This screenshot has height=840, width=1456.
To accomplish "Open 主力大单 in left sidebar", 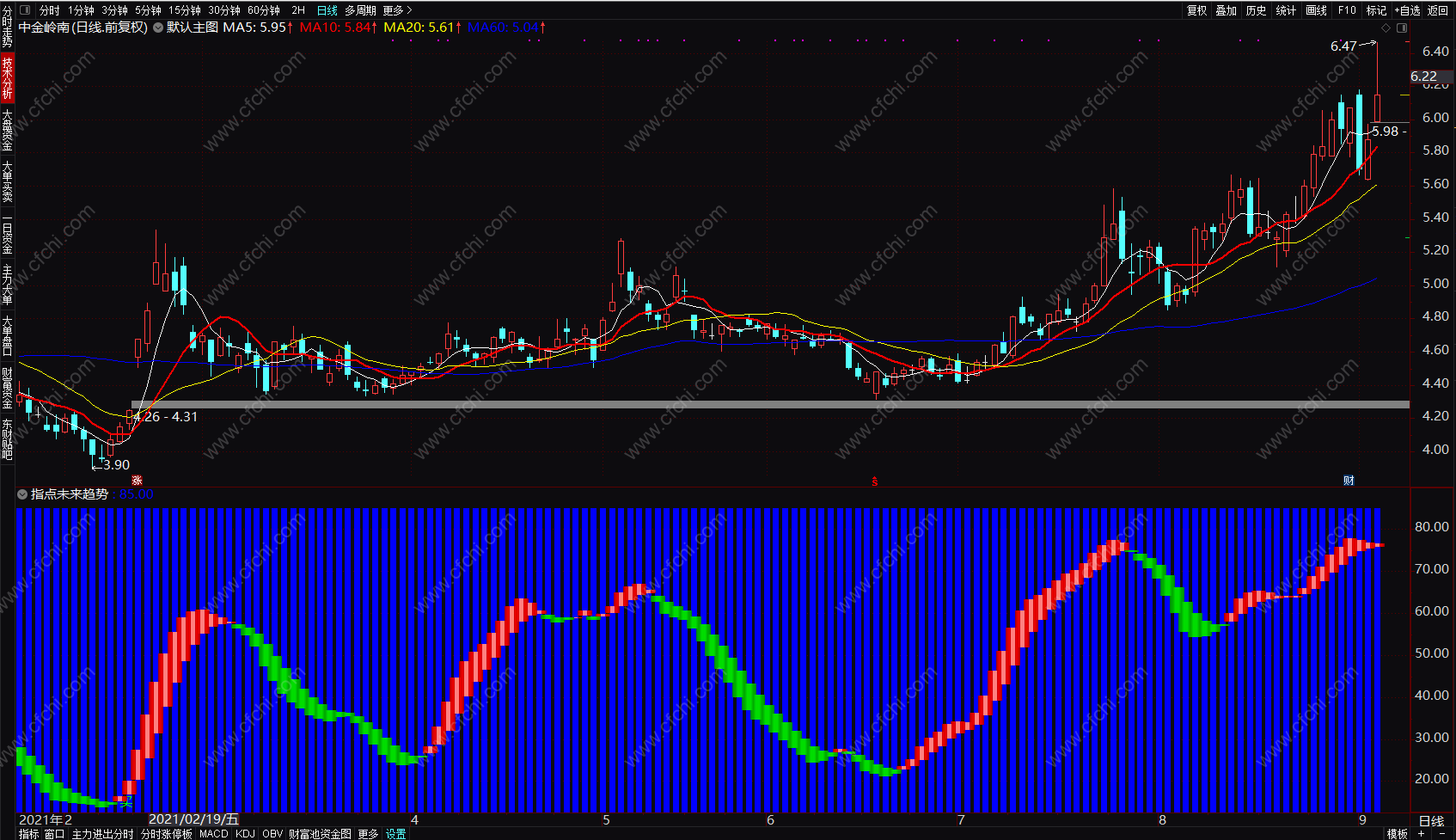I will [7, 285].
